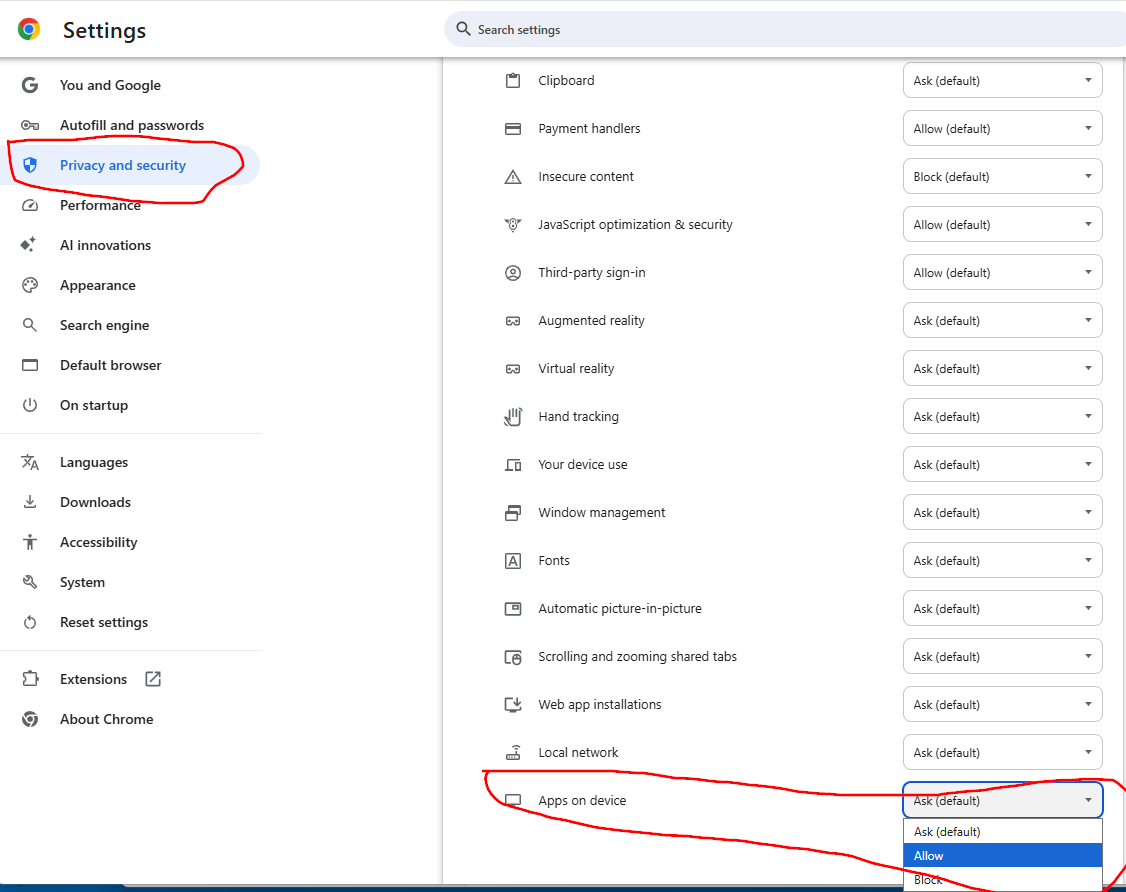The width and height of the screenshot is (1126, 892).
Task: Click the Extensions open-in-new-tab icon
Action: point(153,679)
